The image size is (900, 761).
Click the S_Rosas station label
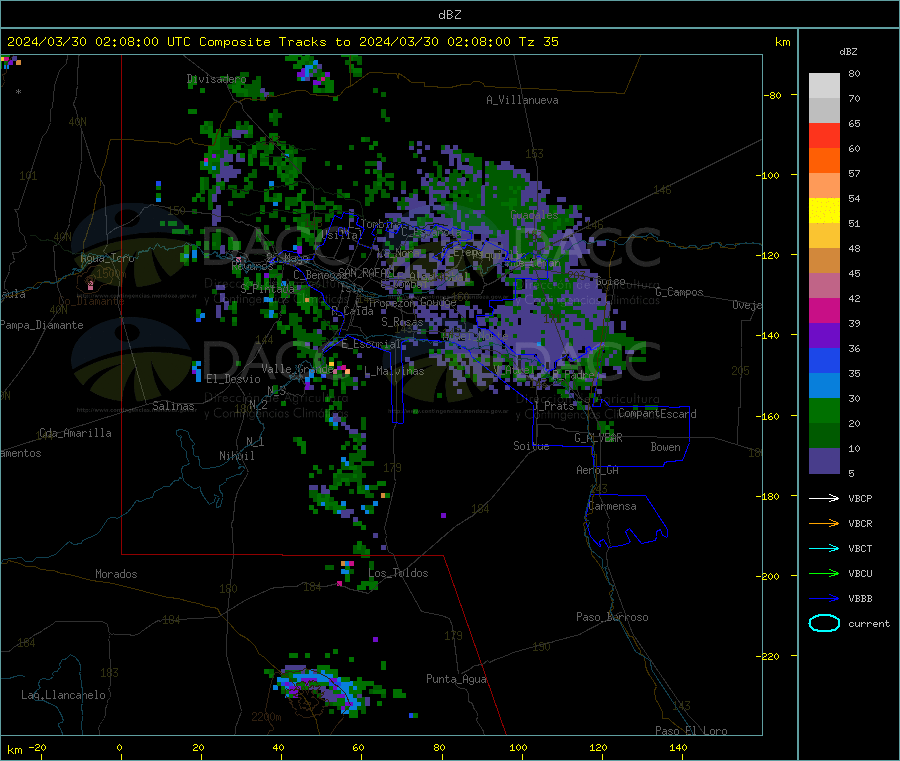[x=402, y=322]
